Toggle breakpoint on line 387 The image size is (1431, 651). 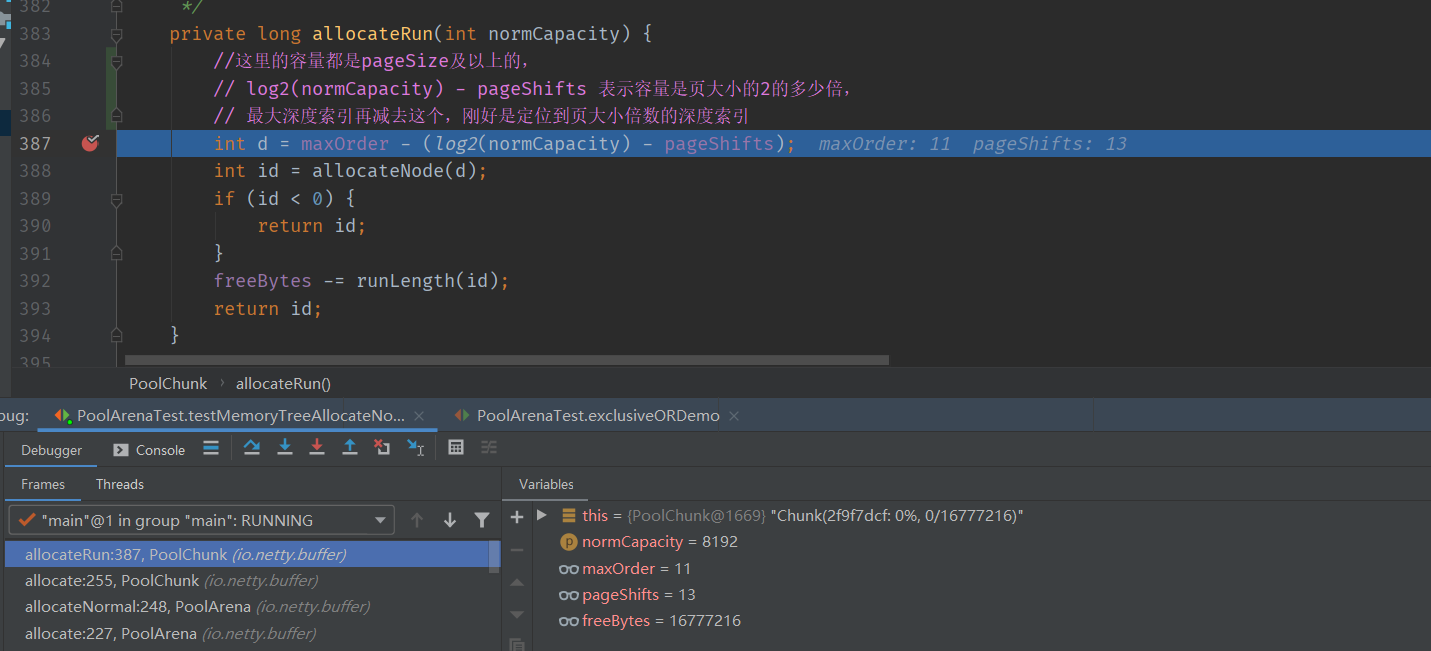tap(90, 143)
